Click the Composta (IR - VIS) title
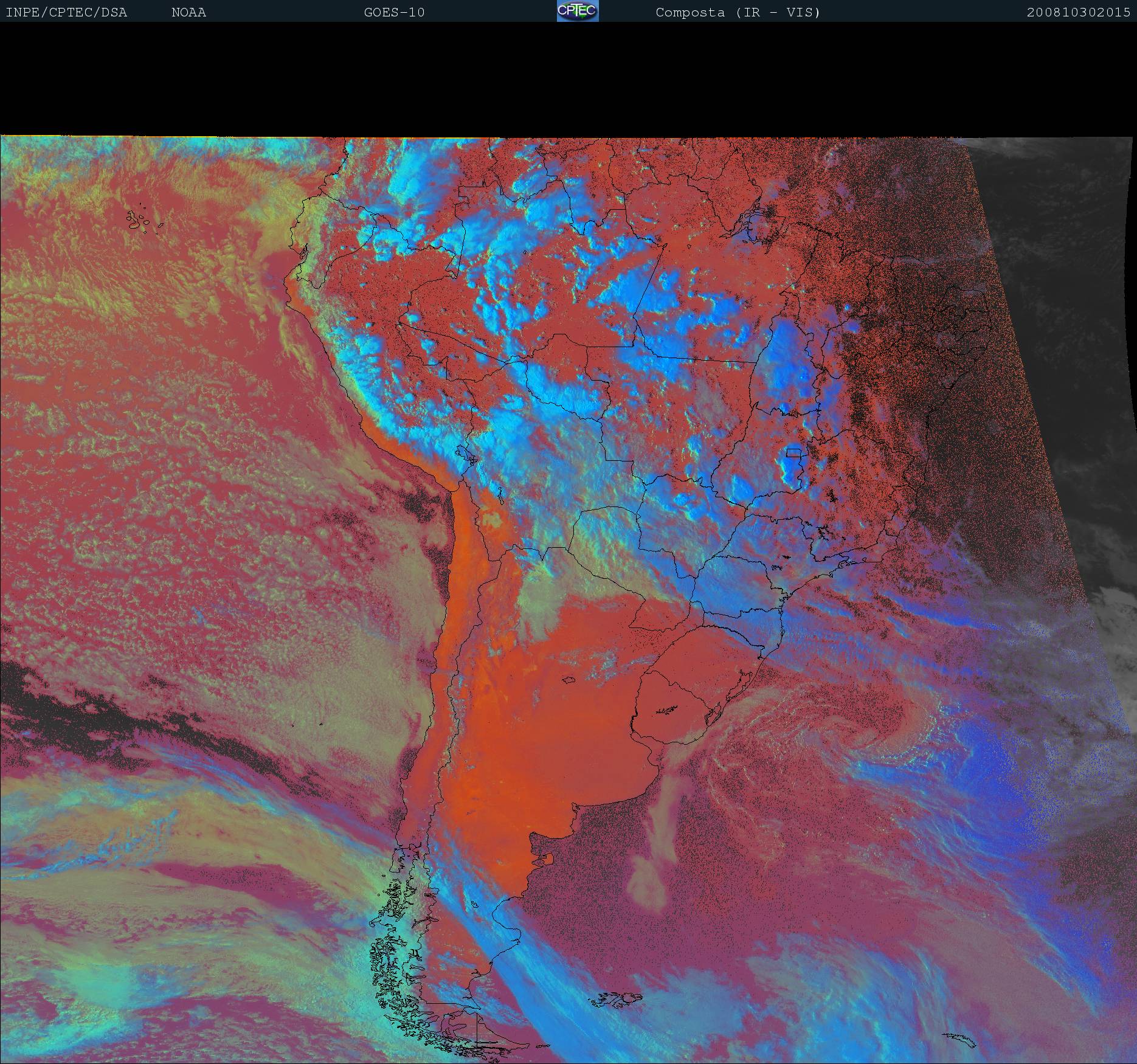This screenshot has height=1064, width=1137. (x=738, y=12)
